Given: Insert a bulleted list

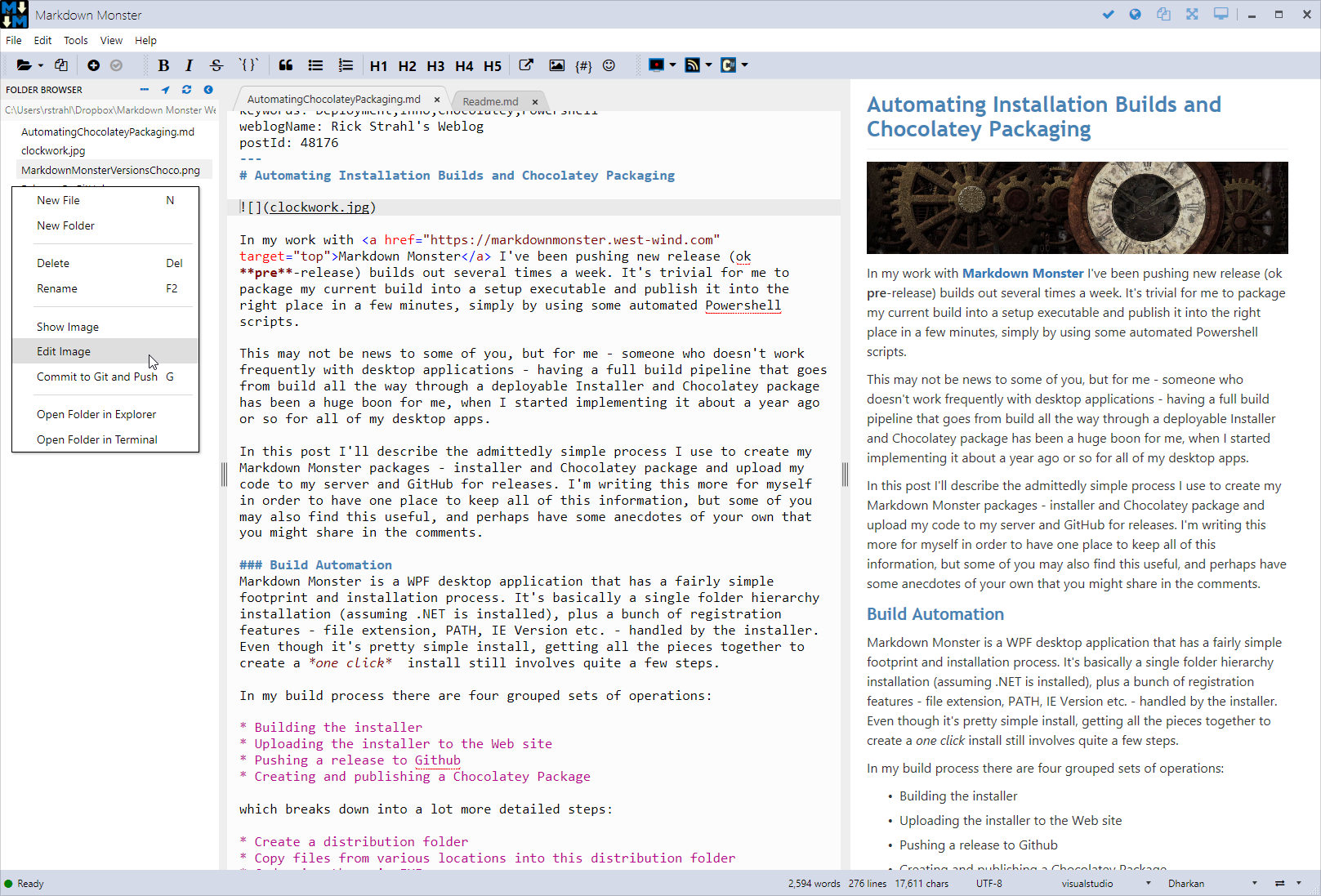Looking at the screenshot, I should click(x=315, y=65).
